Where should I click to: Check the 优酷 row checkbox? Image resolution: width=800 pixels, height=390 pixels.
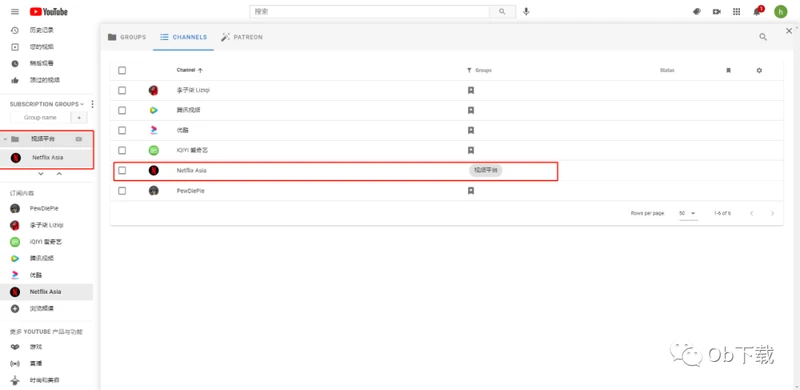(122, 130)
